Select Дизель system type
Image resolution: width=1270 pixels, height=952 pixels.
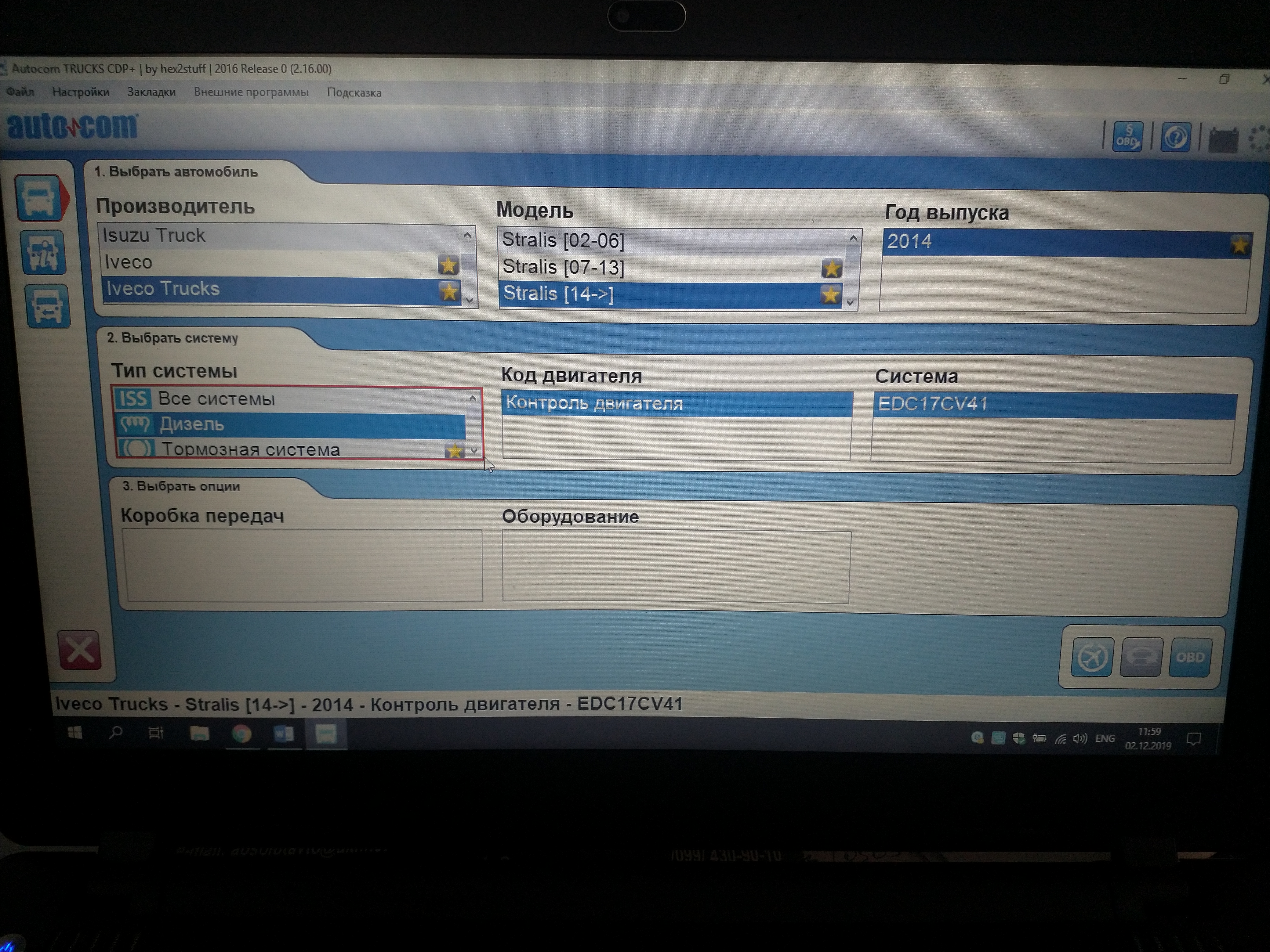point(291,425)
